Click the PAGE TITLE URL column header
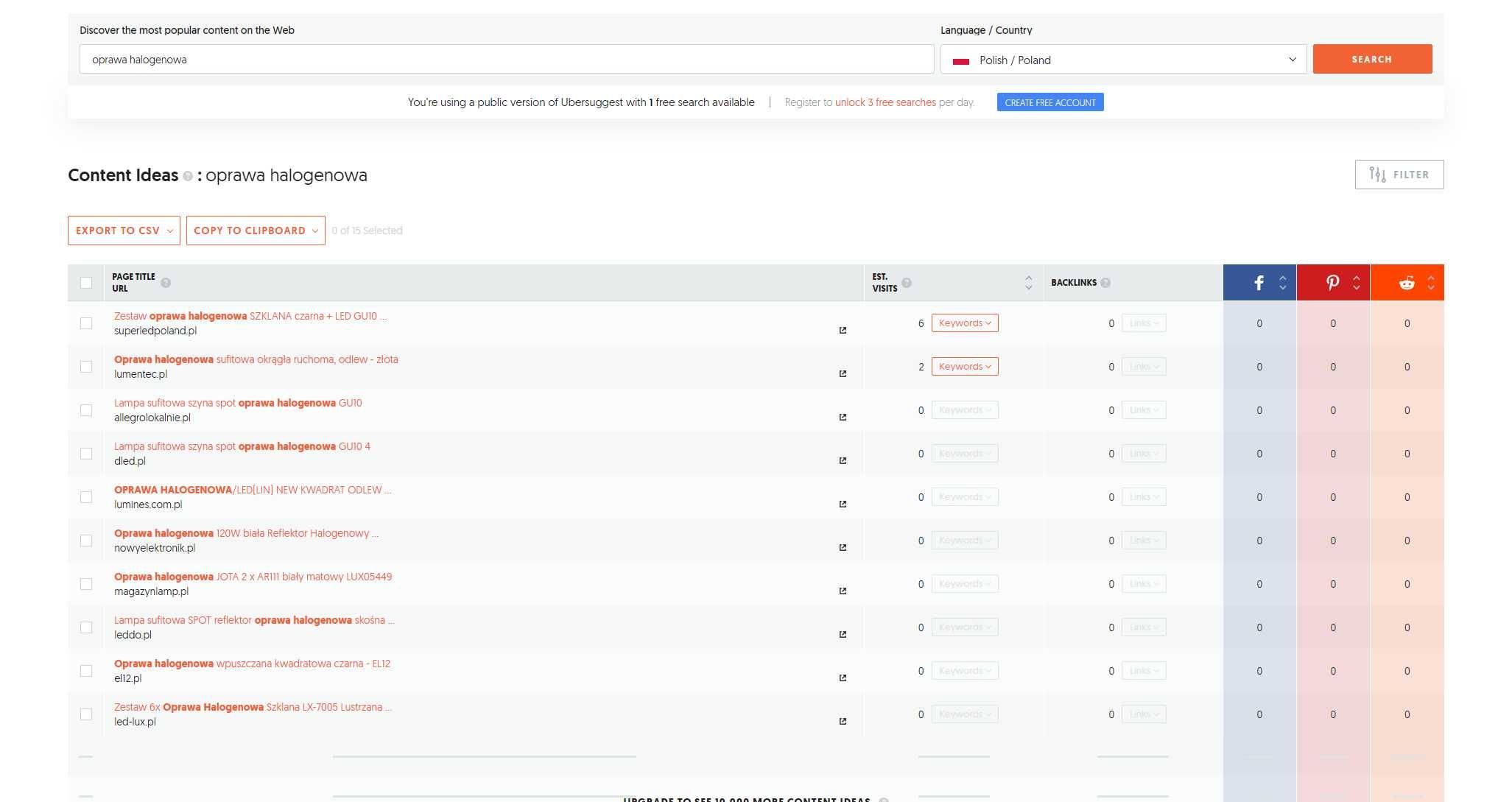This screenshot has width=1512, height=802. (133, 283)
